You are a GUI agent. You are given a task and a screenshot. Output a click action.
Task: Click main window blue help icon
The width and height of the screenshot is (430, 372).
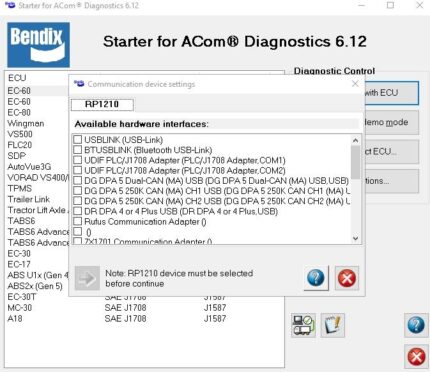416,325
